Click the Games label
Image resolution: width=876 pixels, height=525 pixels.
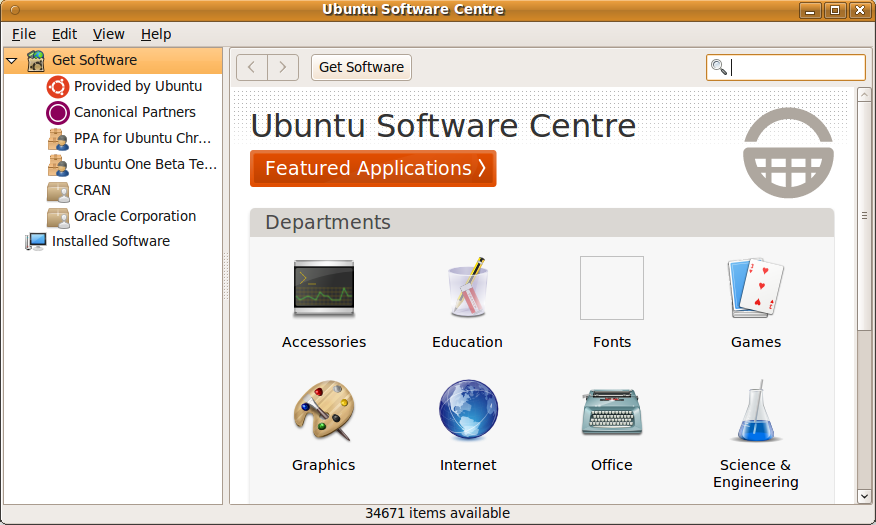(x=756, y=342)
